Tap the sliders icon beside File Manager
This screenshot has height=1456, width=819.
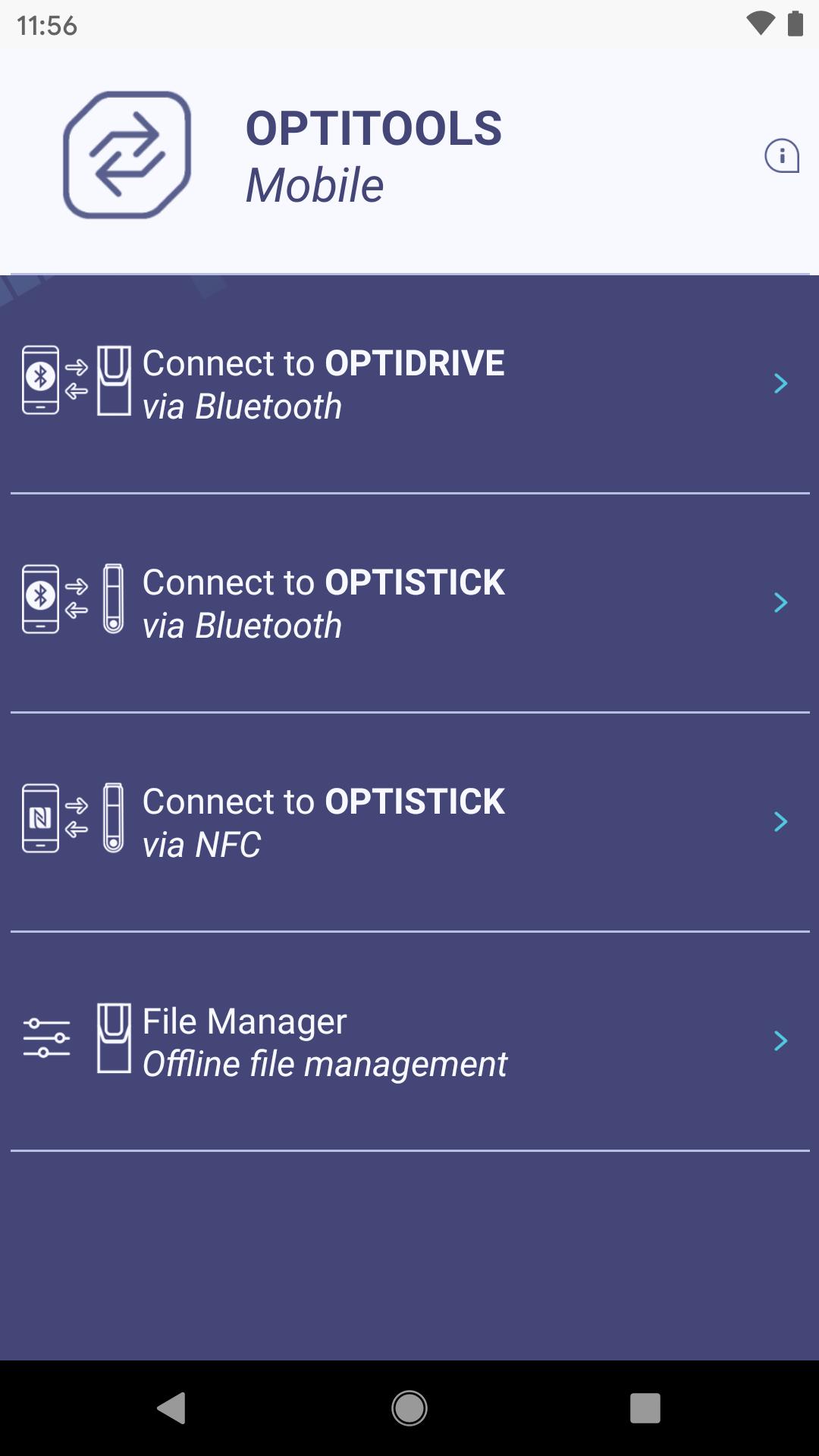46,1038
